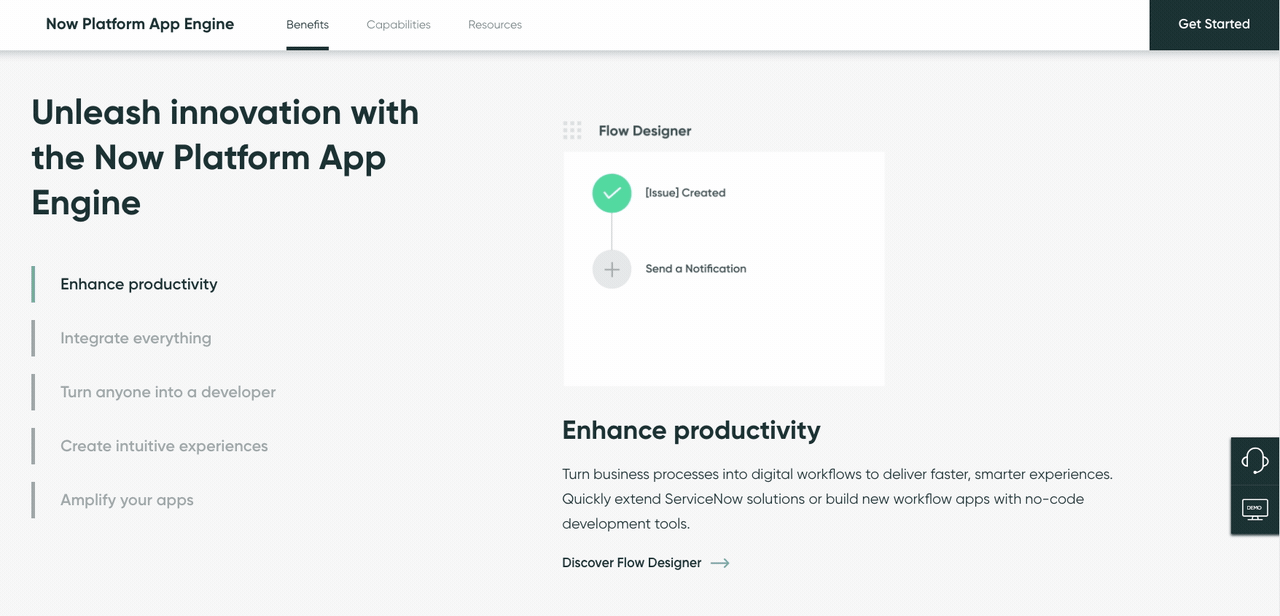
Task: Click the Flow Designer heading text
Action: point(645,131)
